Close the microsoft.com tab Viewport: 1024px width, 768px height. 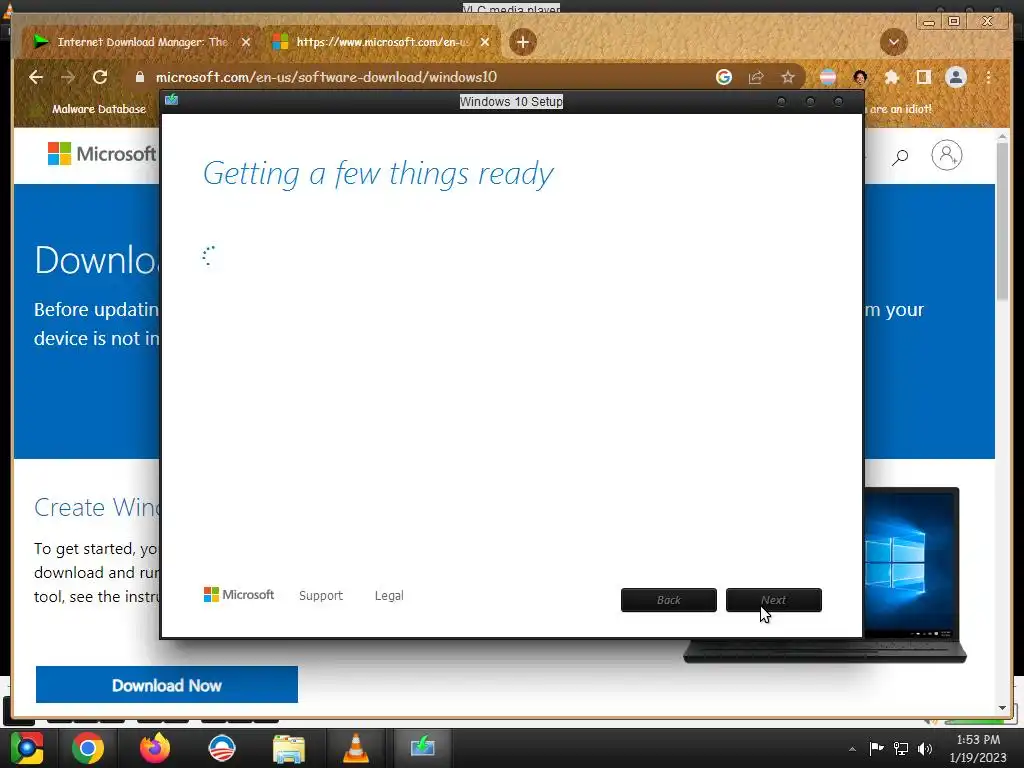[x=485, y=42]
